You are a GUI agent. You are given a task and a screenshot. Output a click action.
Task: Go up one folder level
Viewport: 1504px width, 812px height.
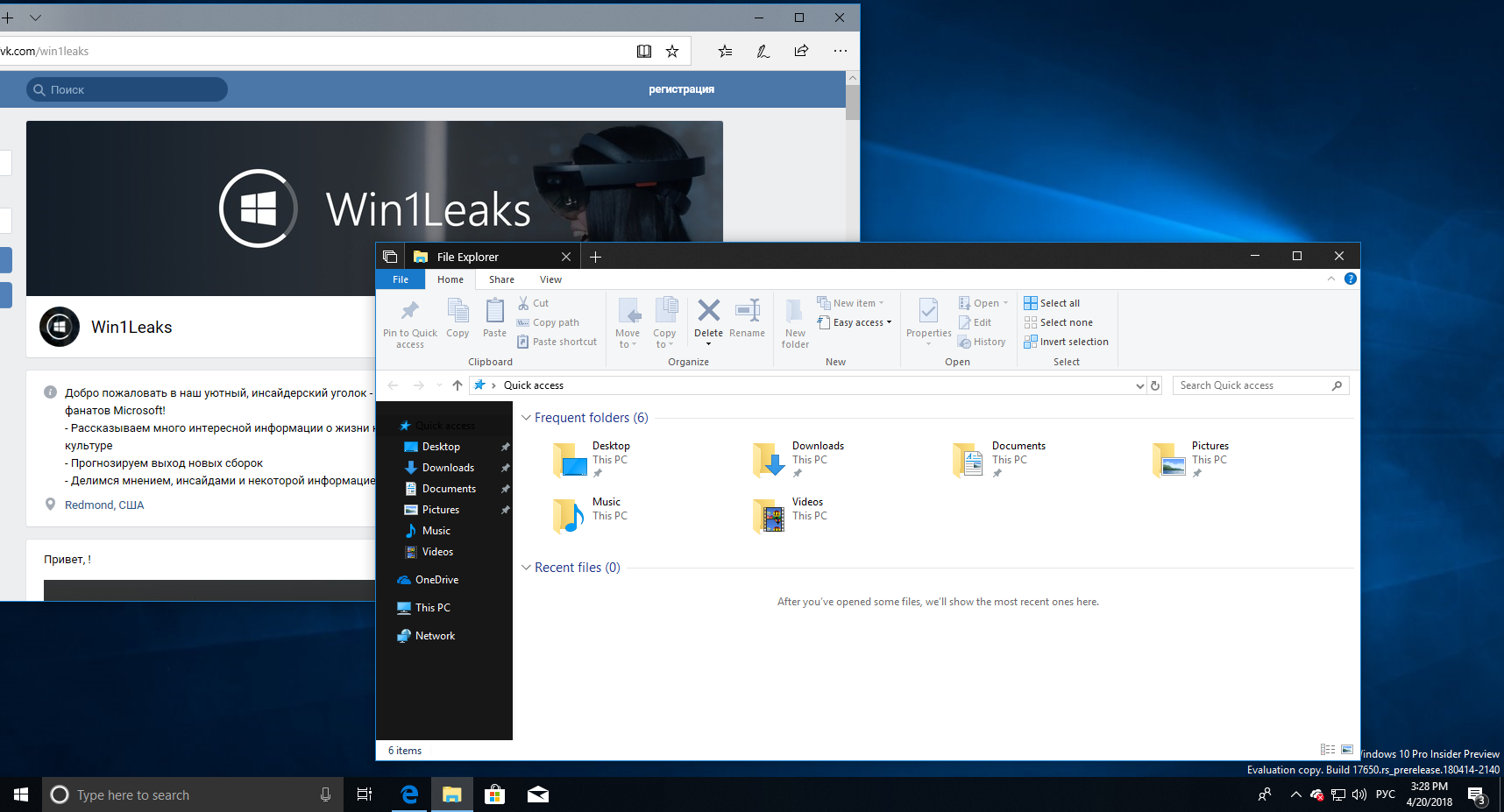coord(458,385)
